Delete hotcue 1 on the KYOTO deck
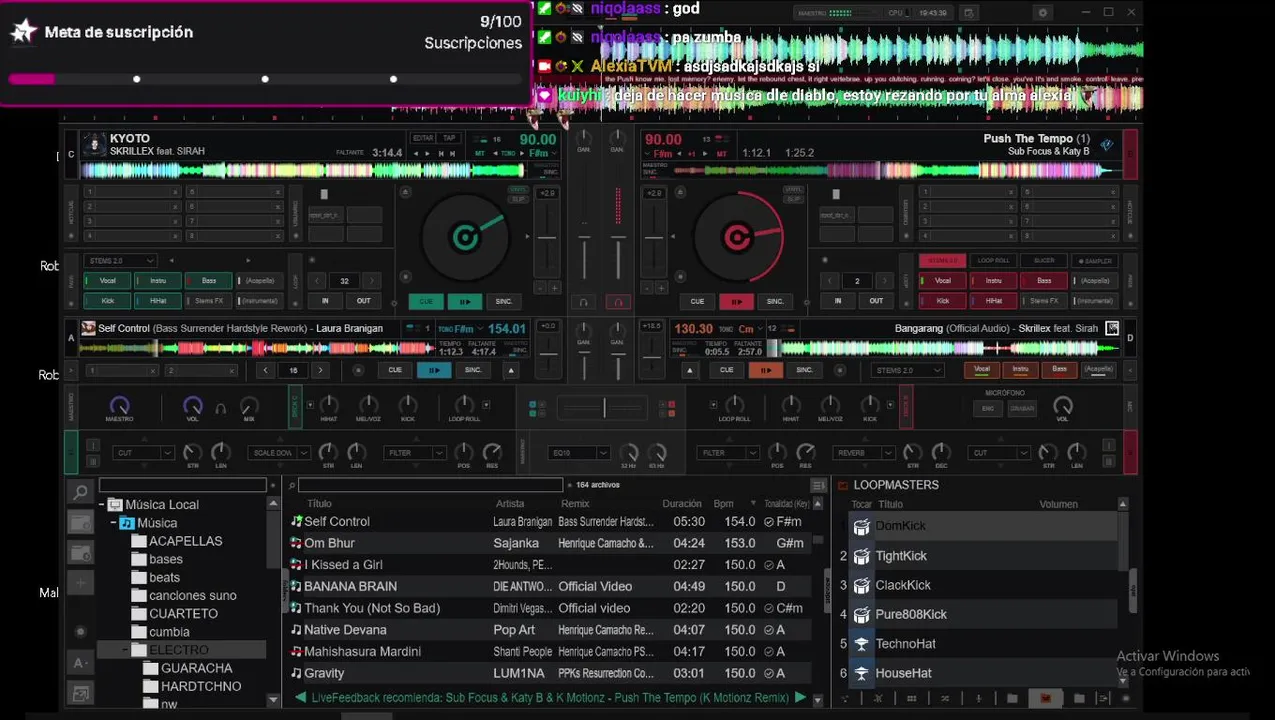Viewport: 1275px width, 720px height. tap(175, 192)
